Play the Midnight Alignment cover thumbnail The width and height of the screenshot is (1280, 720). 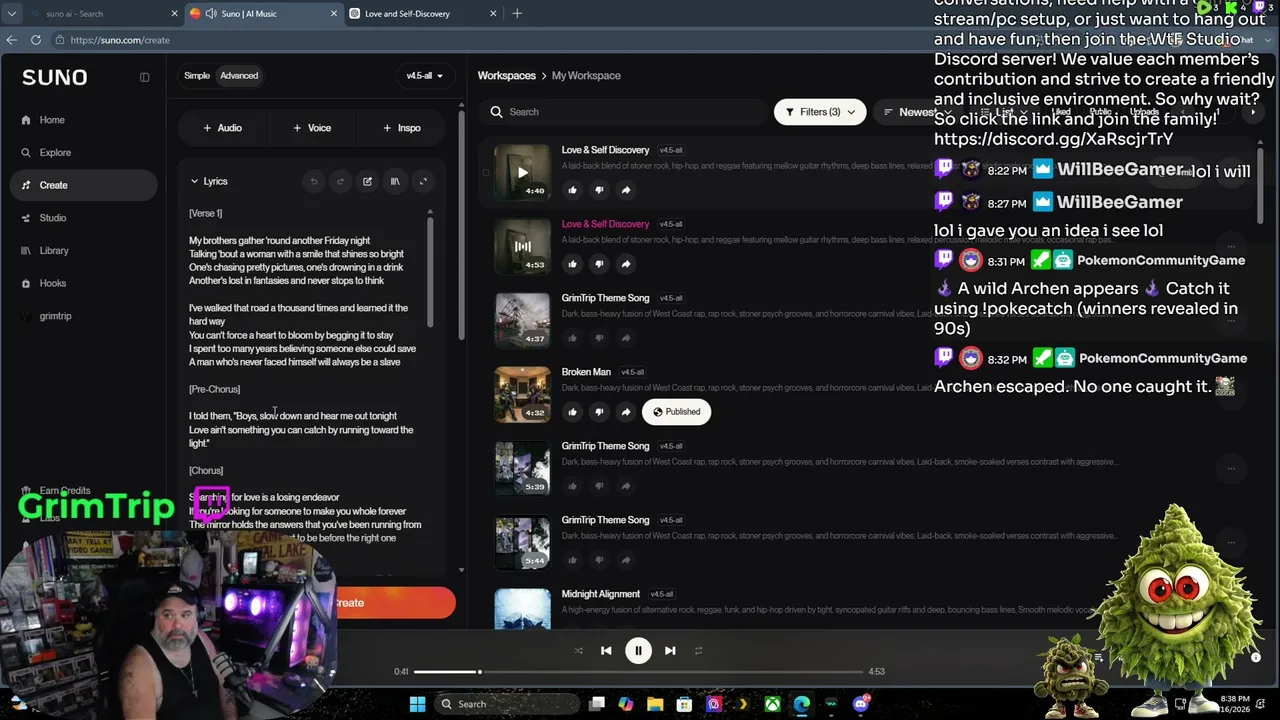coord(522,610)
